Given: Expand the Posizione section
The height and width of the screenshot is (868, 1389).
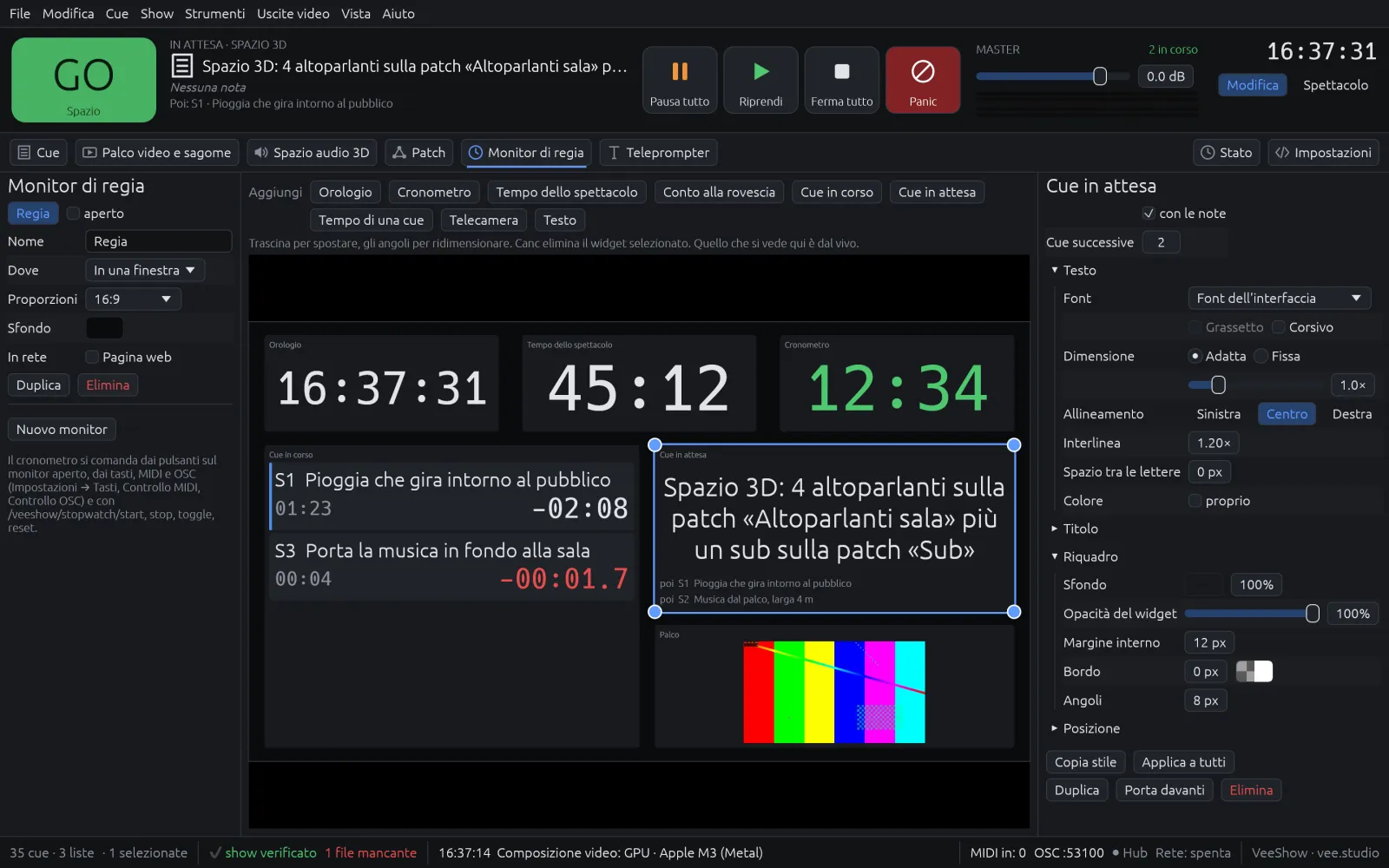Looking at the screenshot, I should click(1055, 728).
